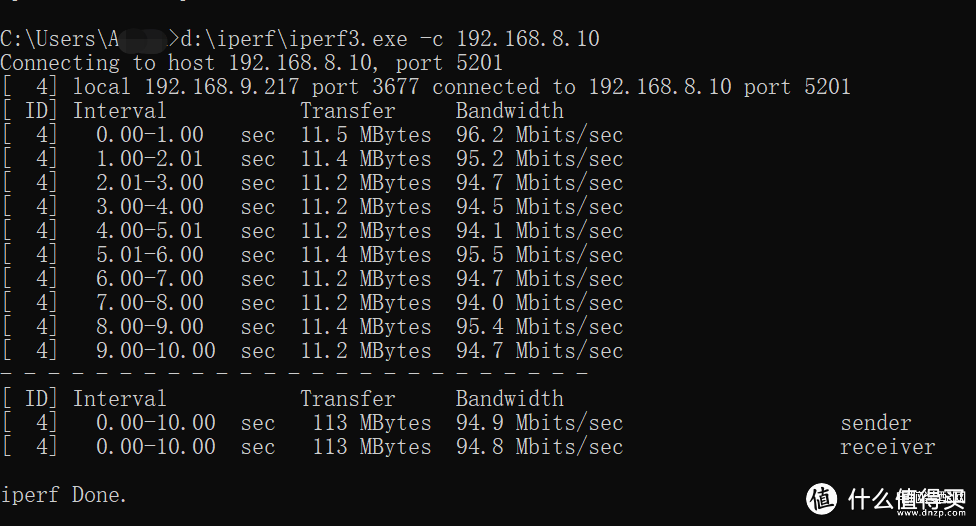Viewport: 976px width, 526px height.
Task: Click the 113 MBytes sender transfer value
Action: (372, 423)
